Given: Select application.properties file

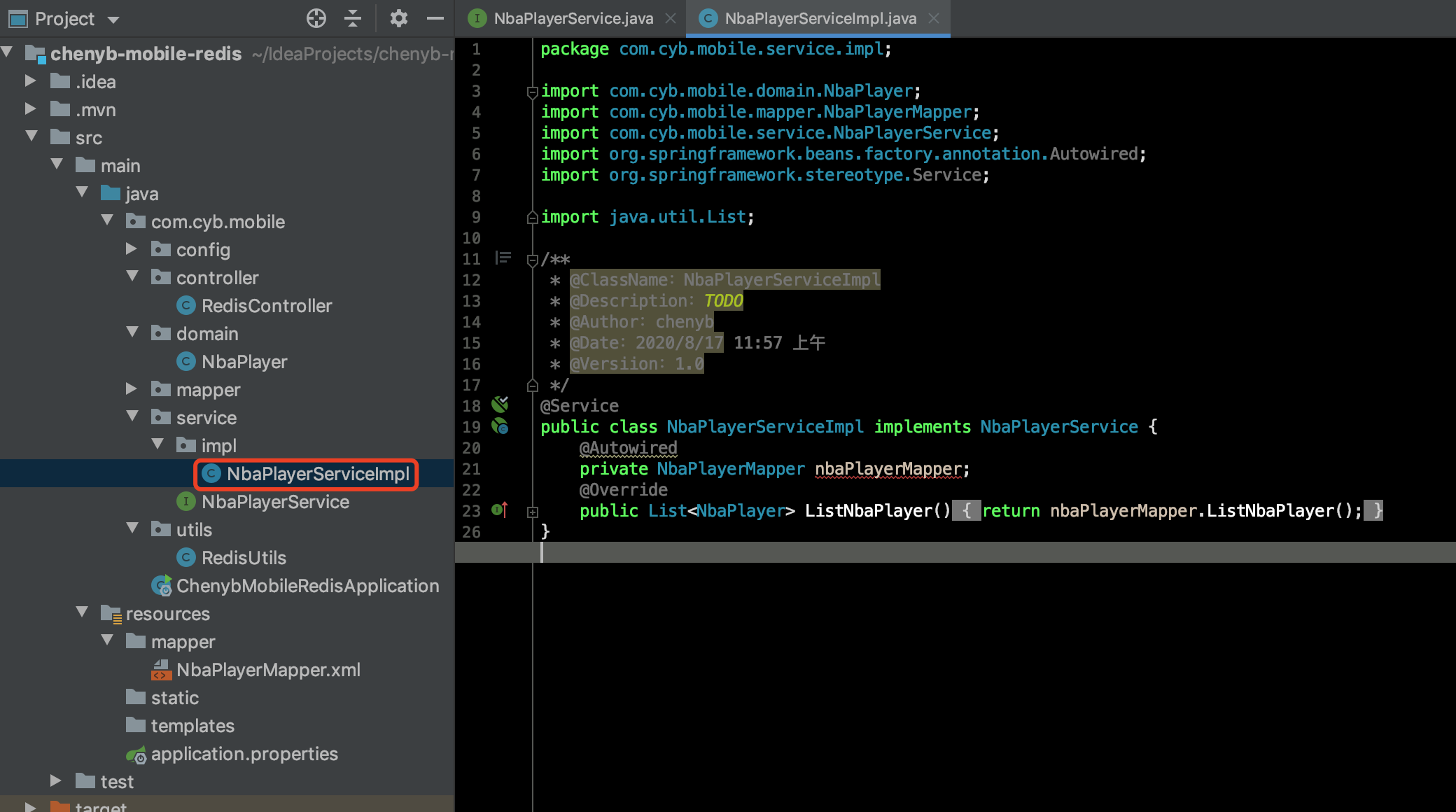Looking at the screenshot, I should tap(244, 754).
